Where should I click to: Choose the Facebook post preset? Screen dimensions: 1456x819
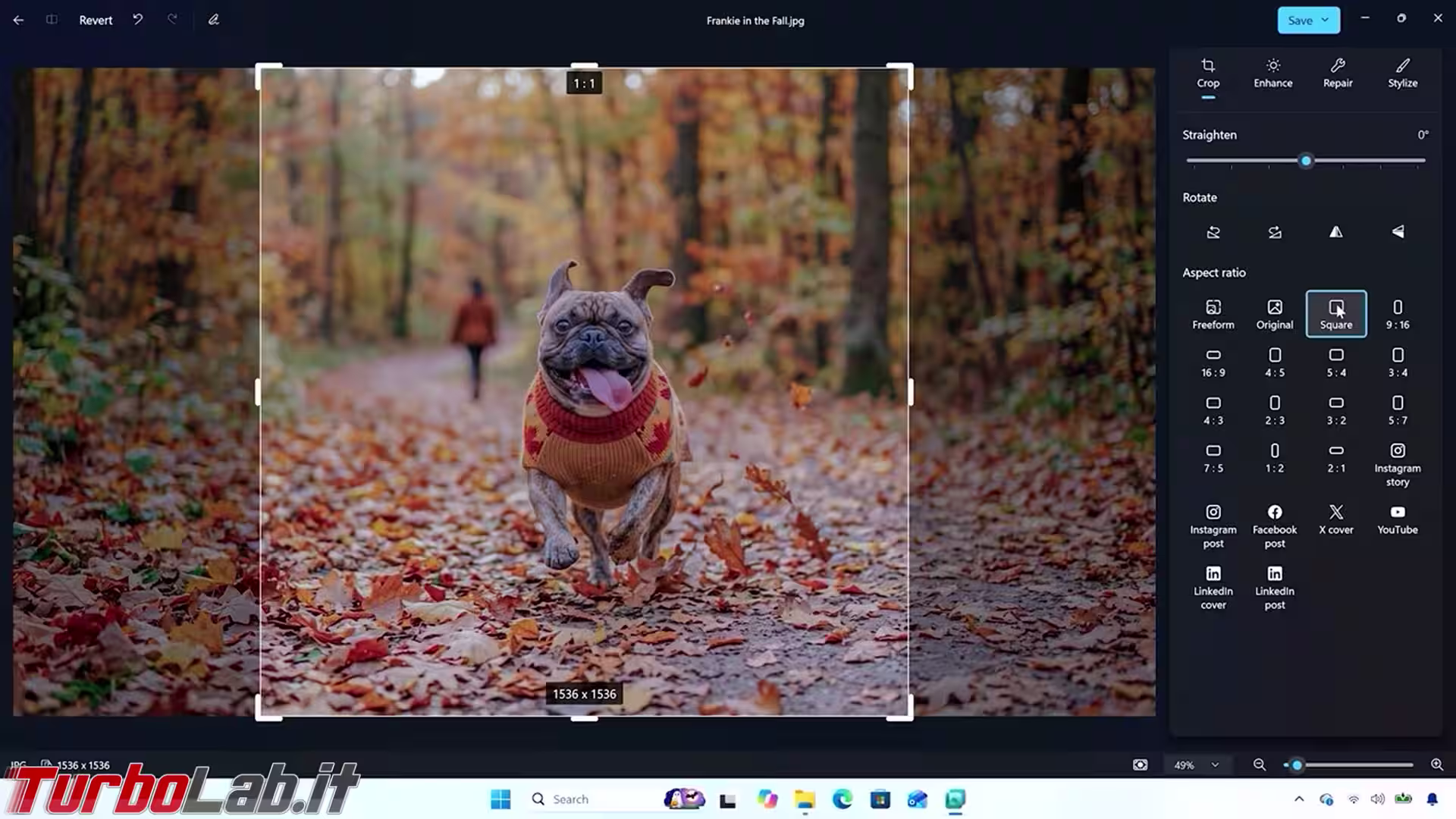point(1275,526)
